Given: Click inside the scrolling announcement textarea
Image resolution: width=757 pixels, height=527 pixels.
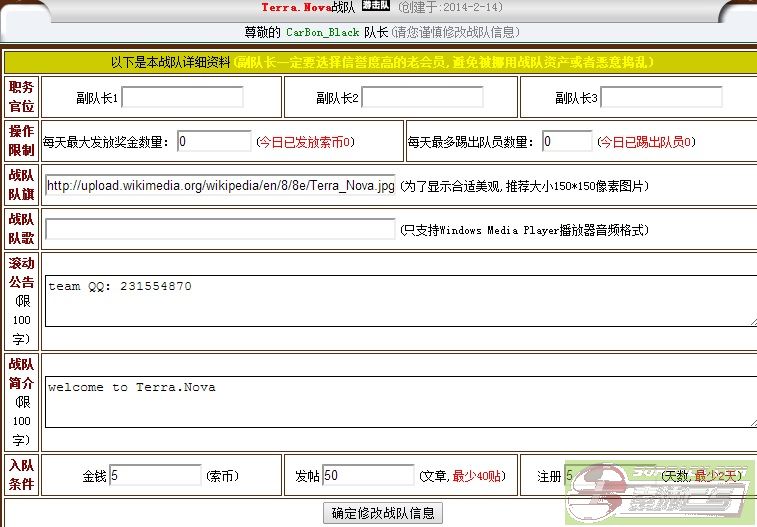Looking at the screenshot, I should [x=400, y=300].
